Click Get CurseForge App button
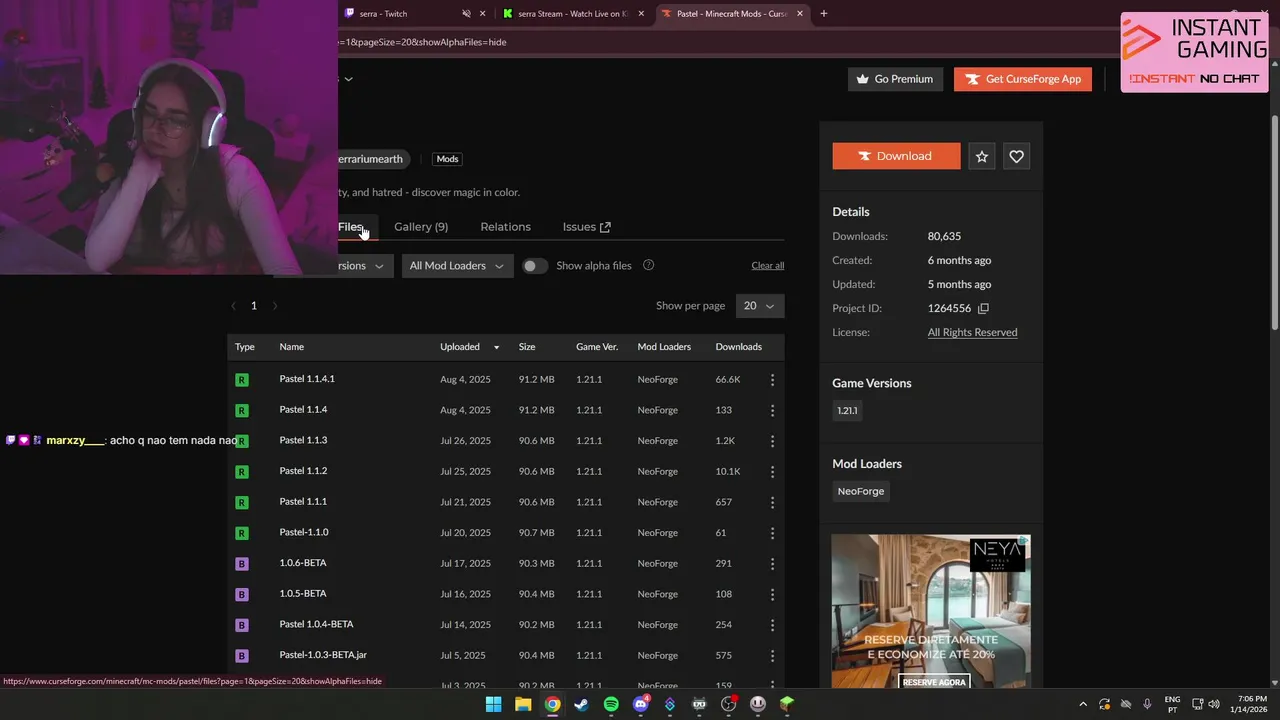Image resolution: width=1280 pixels, height=720 pixels. pos(1022,79)
